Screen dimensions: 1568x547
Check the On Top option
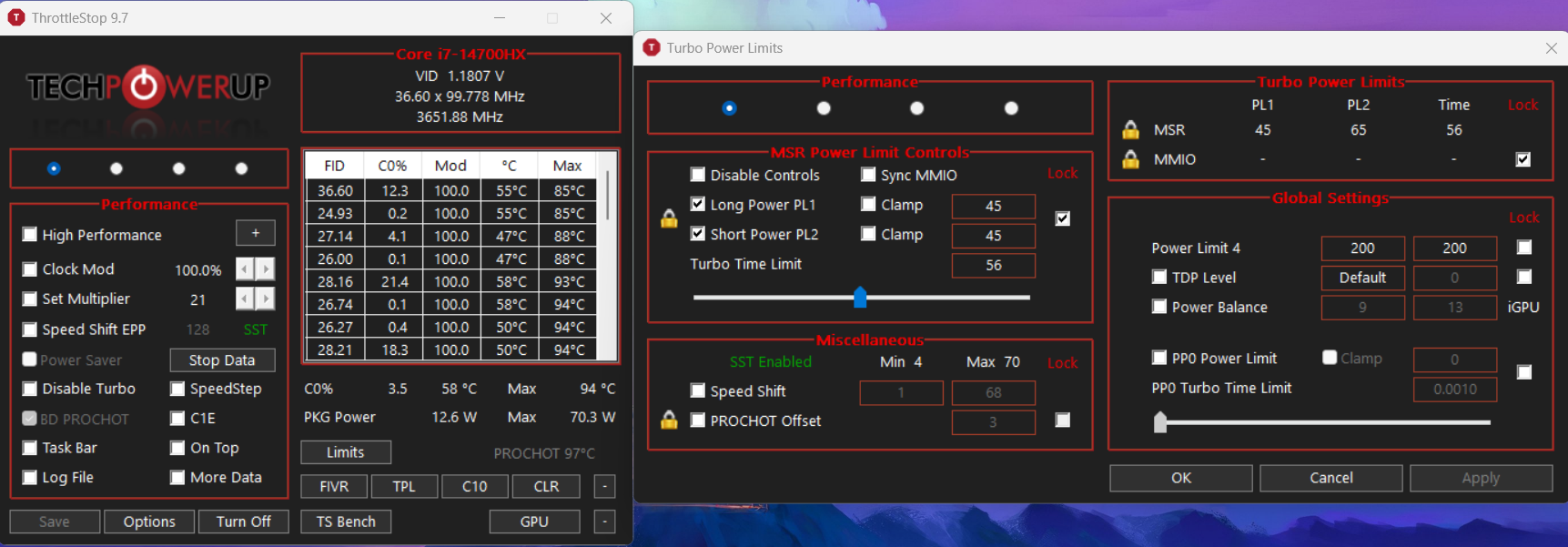(x=177, y=448)
